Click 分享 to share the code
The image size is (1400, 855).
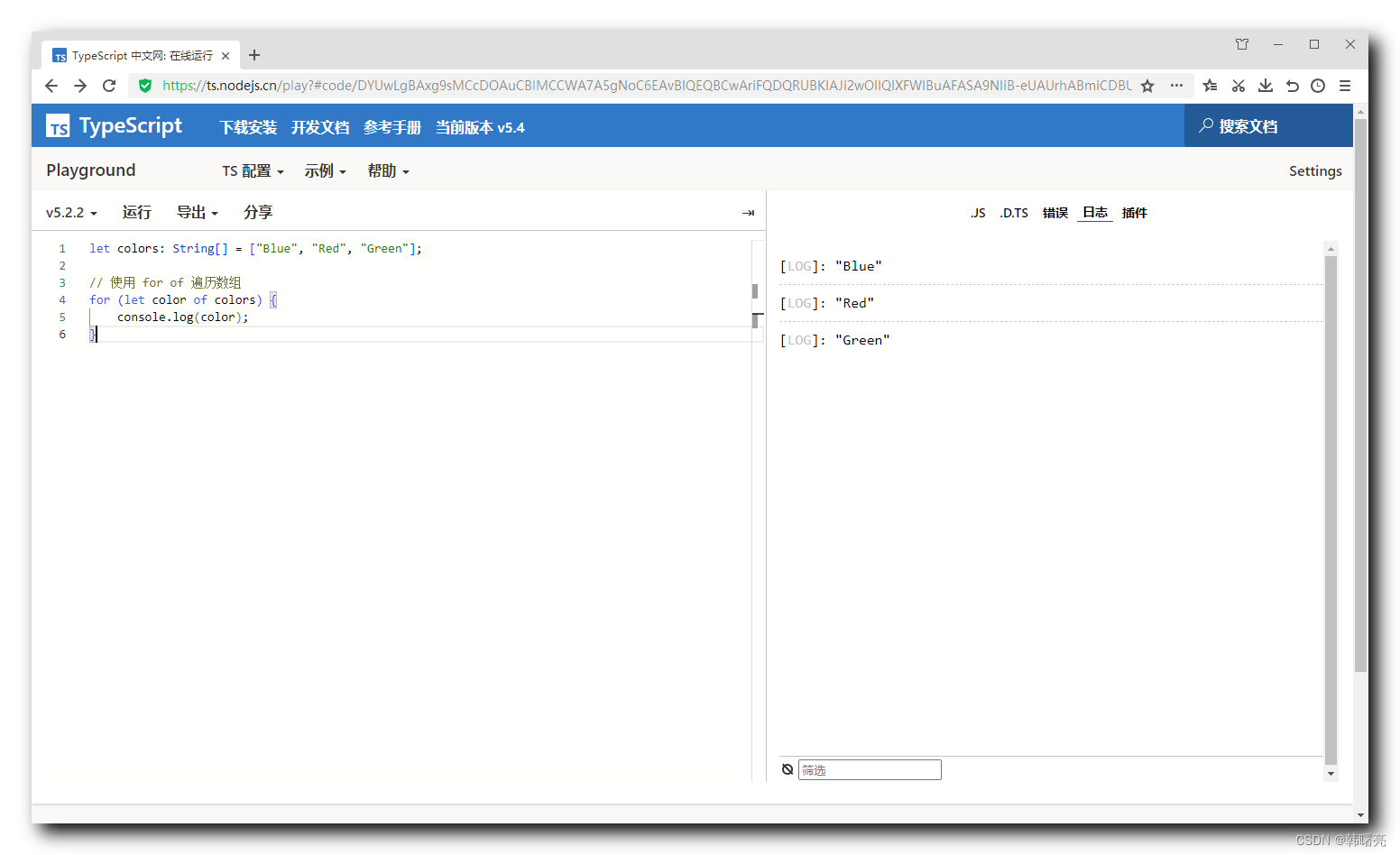click(258, 213)
